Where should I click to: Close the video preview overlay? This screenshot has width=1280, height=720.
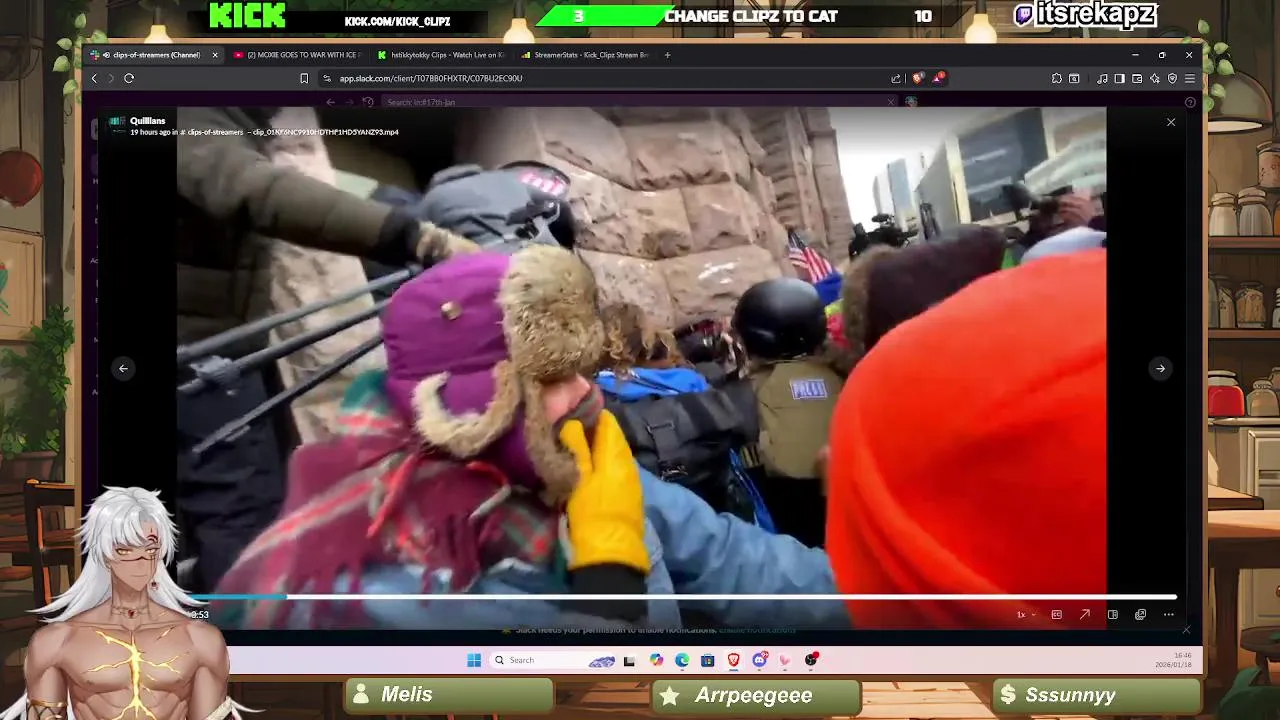click(x=1171, y=122)
